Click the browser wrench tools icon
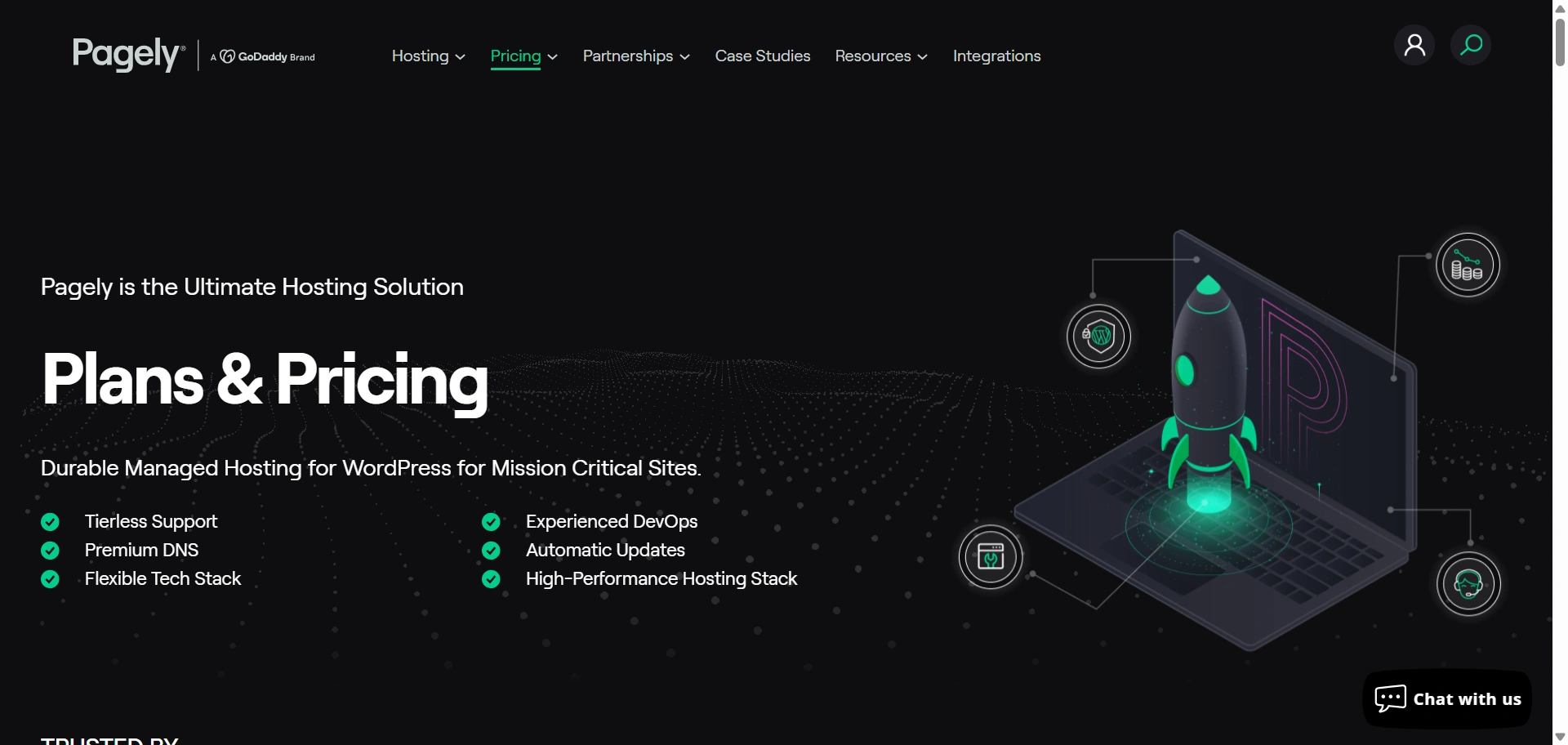1568x745 pixels. [991, 557]
